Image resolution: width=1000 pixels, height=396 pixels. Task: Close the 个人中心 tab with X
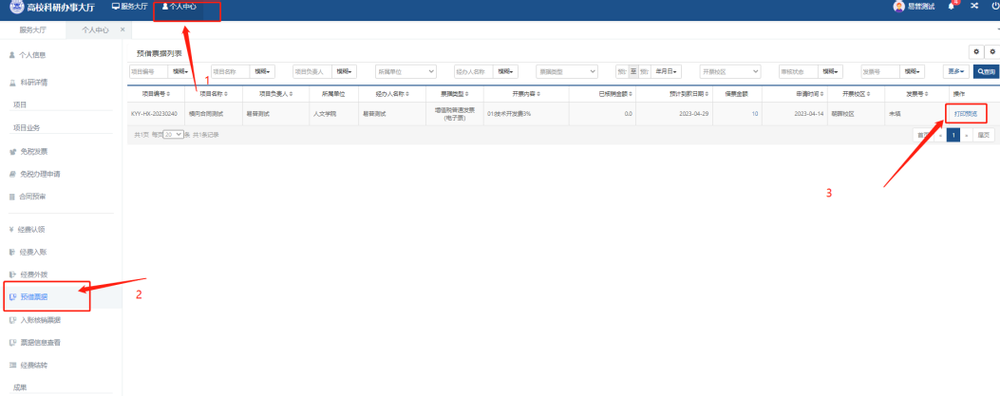pos(122,29)
